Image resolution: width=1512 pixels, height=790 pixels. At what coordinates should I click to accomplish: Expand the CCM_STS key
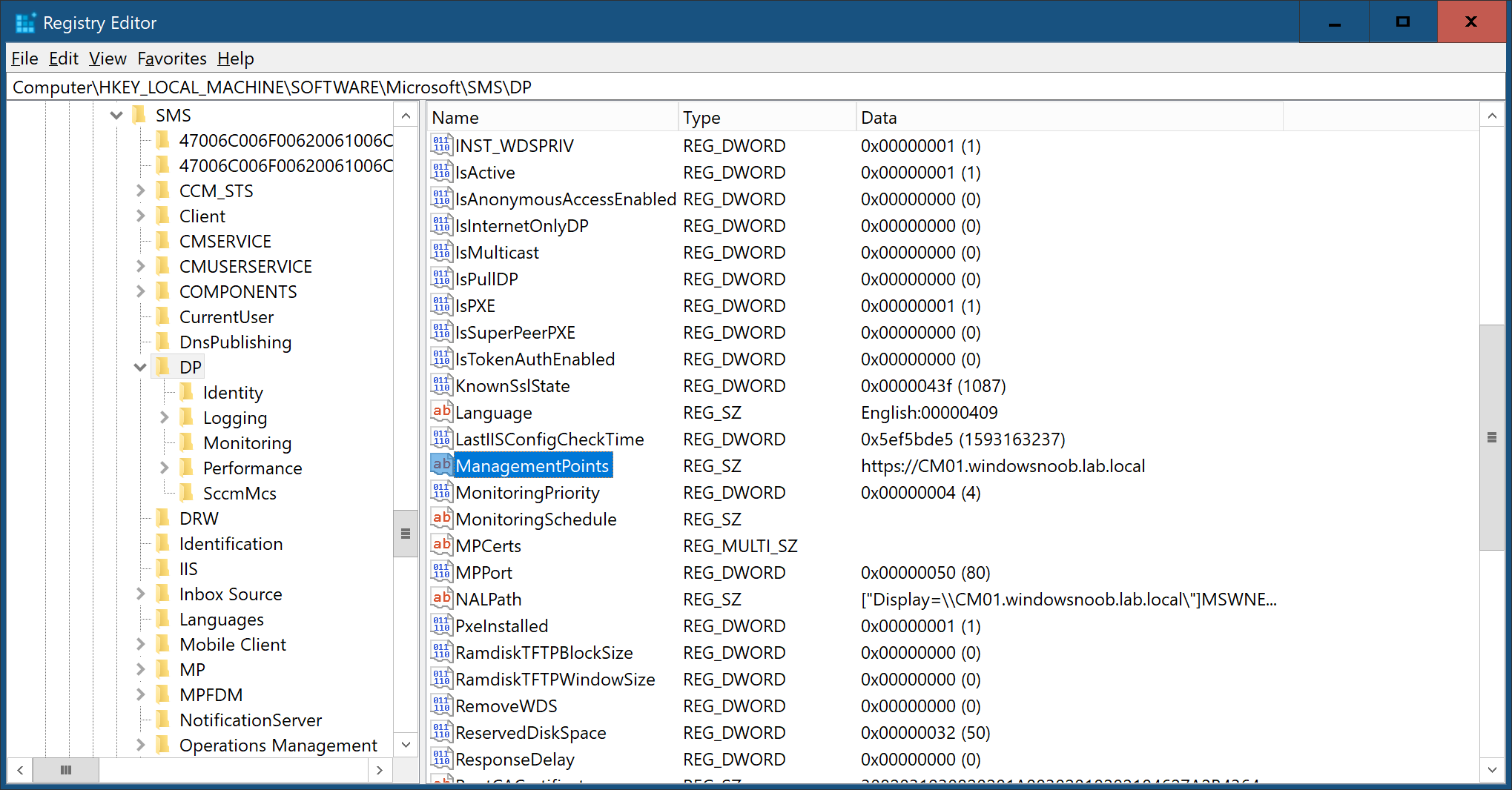(x=140, y=191)
